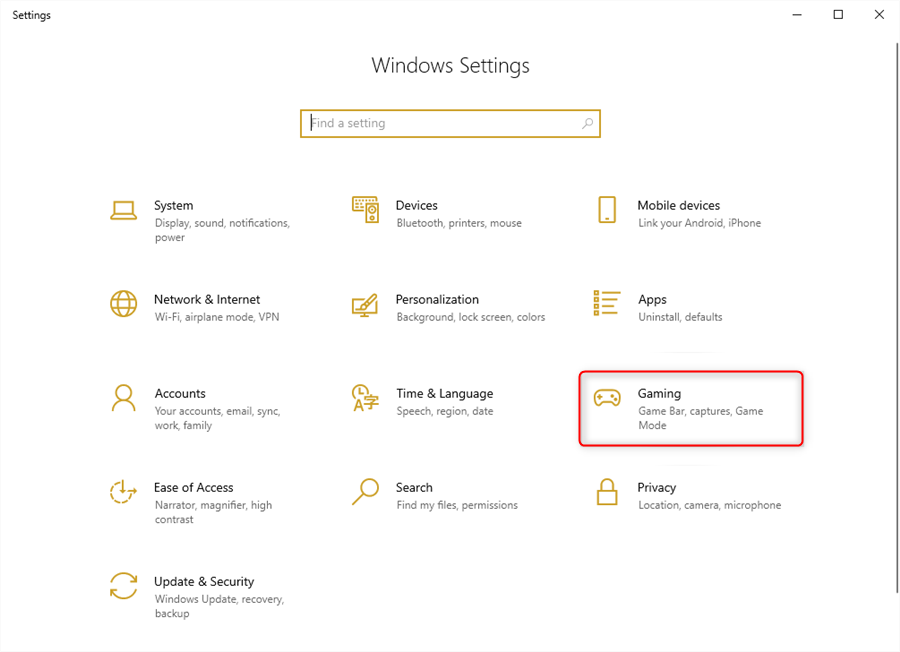
Task: Open the Devices keyboard-speaker icon
Action: click(365, 209)
